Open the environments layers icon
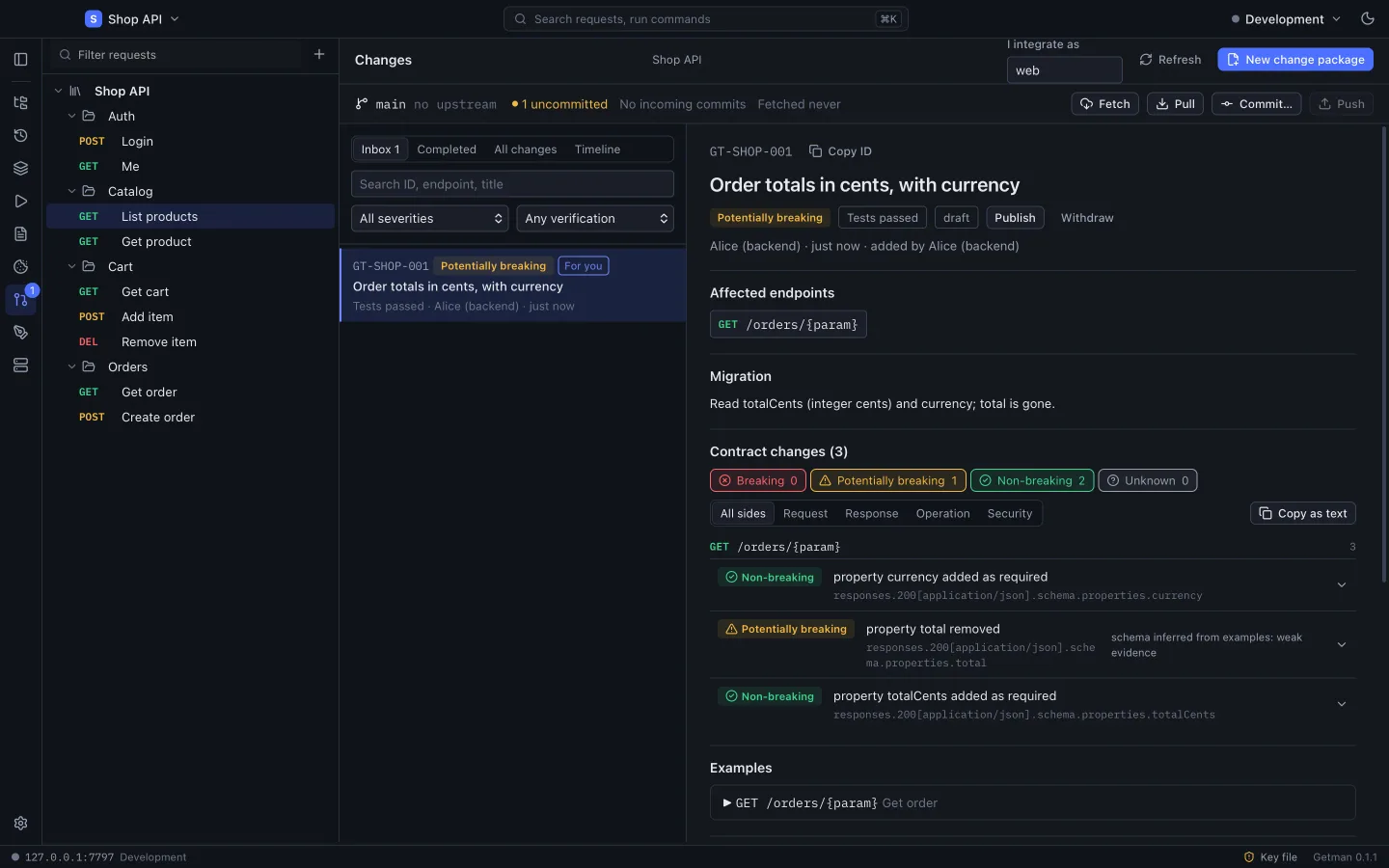The width and height of the screenshot is (1389, 868). pyautogui.click(x=20, y=168)
